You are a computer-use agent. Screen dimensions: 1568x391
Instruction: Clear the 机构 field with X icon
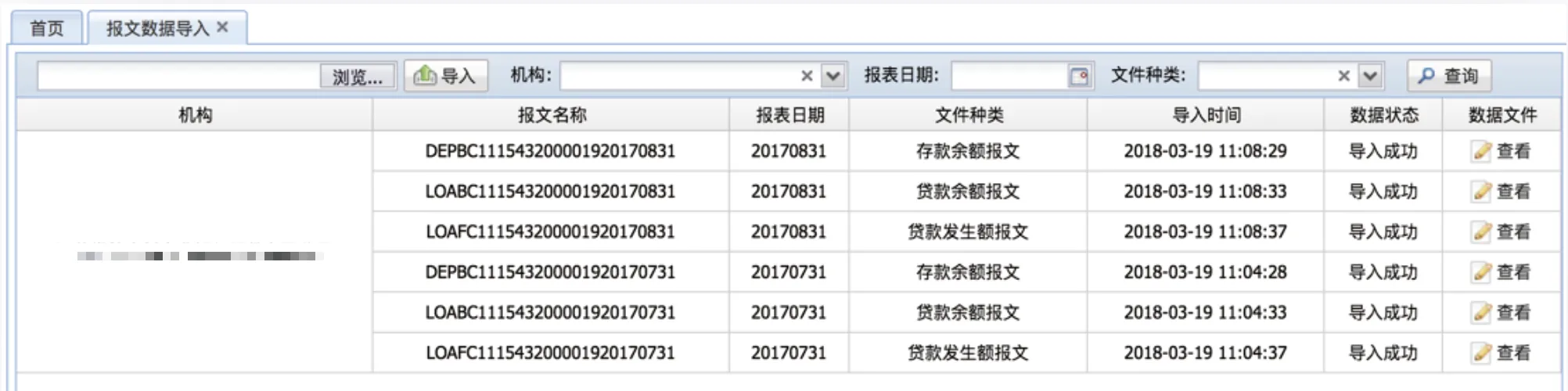point(807,76)
